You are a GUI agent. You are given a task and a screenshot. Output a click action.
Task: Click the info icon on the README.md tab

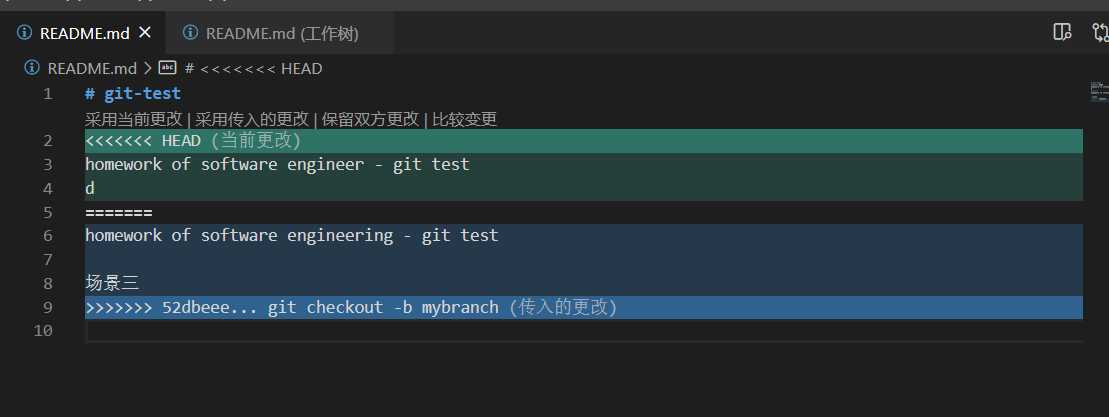(25, 33)
